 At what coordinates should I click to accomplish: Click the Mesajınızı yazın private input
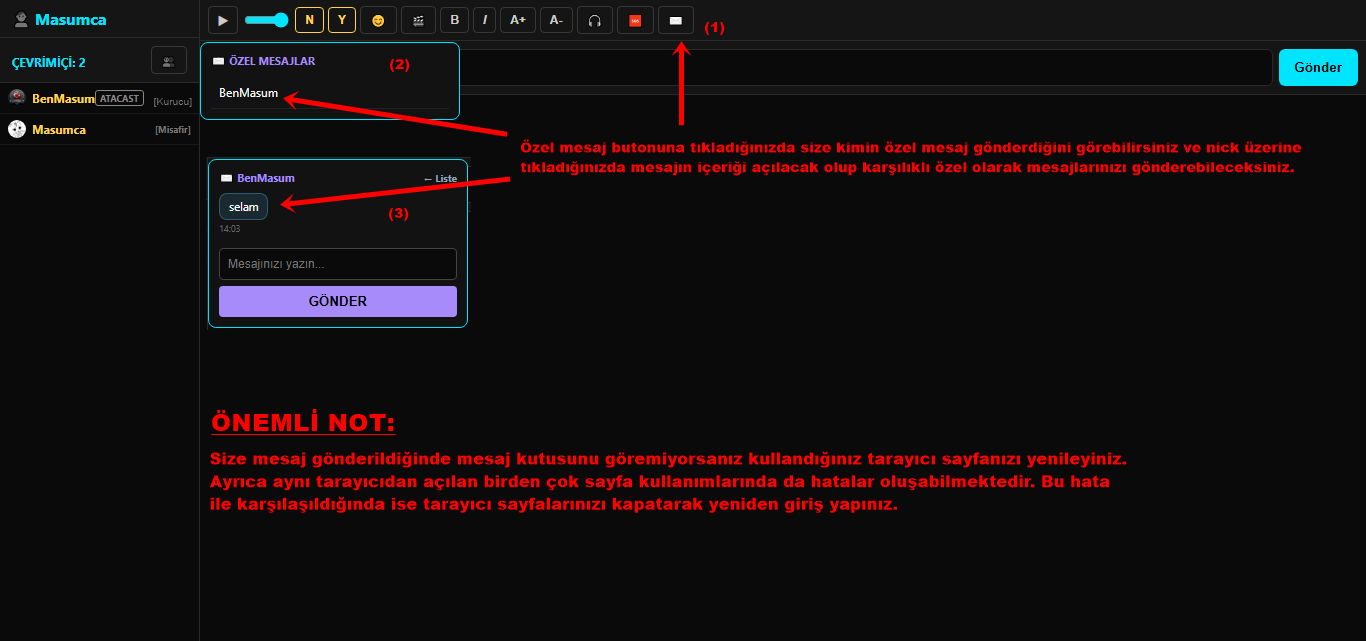[x=338, y=264]
